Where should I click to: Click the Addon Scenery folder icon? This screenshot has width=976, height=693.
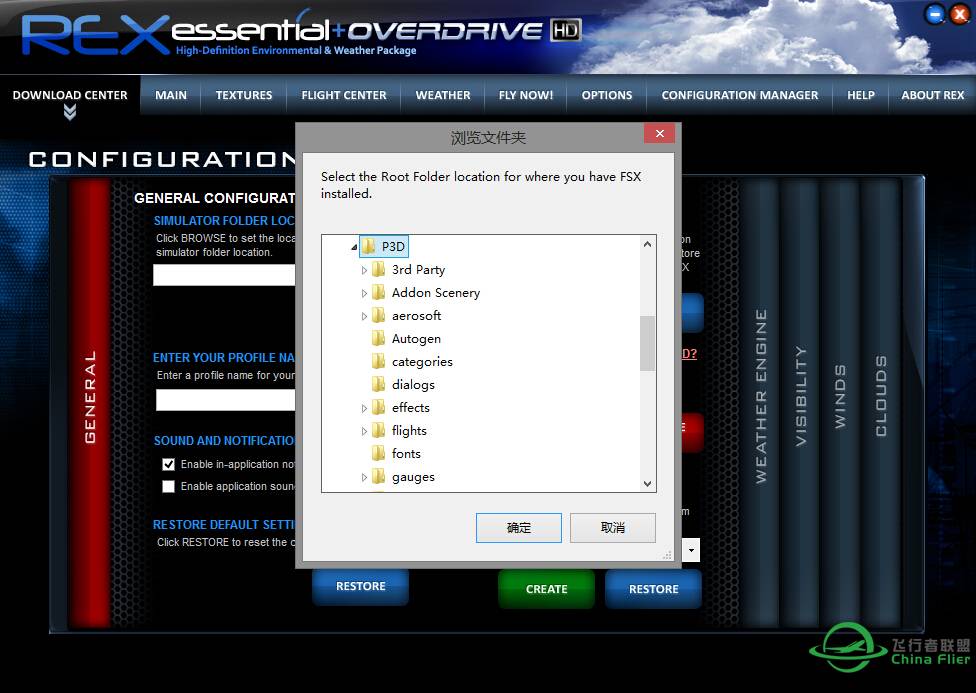coord(379,293)
